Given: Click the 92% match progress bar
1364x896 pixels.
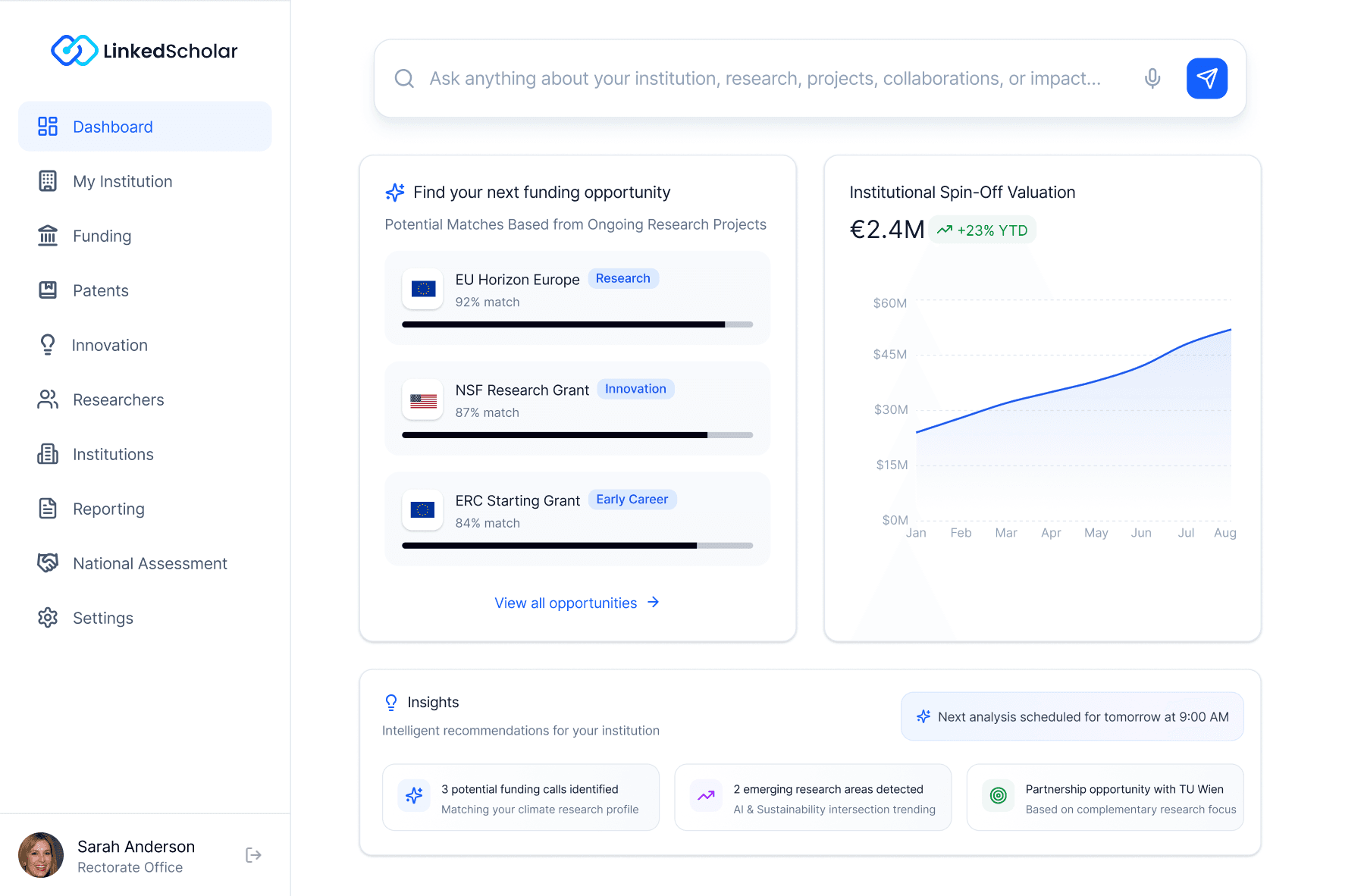Looking at the screenshot, I should [577, 324].
